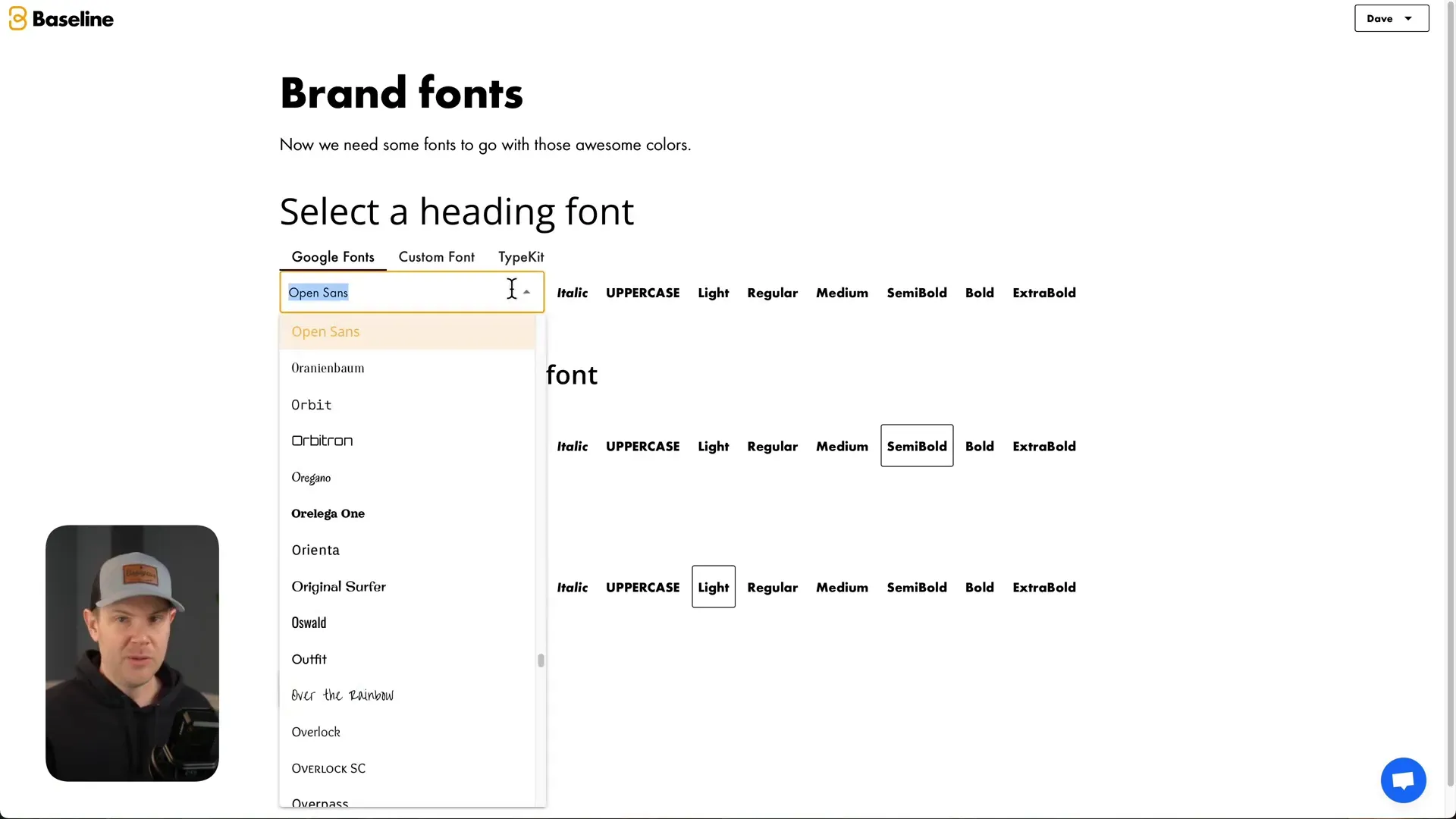Click the font list scrollbar thumb

[541, 661]
